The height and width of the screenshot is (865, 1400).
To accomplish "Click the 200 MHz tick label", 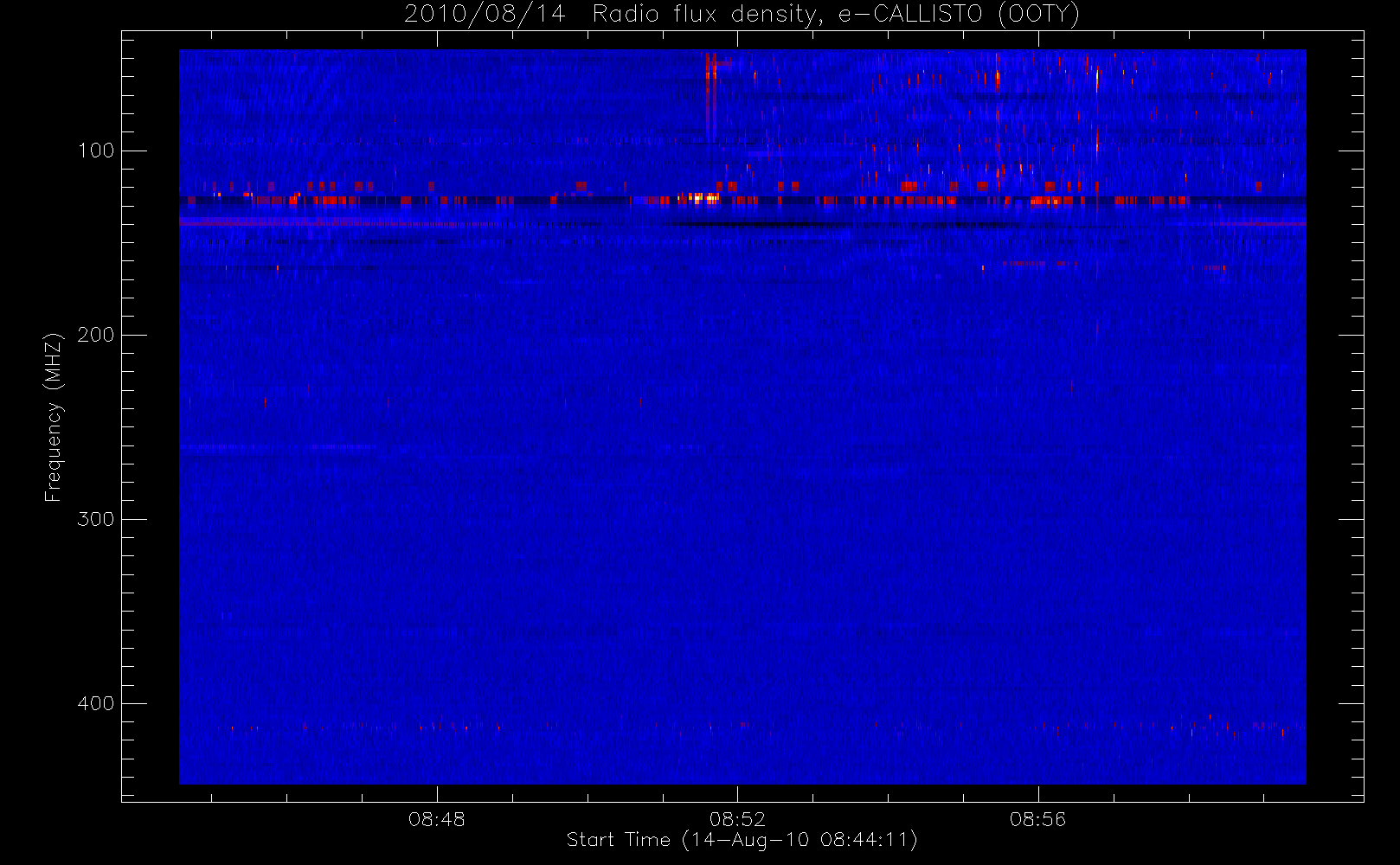I will 95,335.
